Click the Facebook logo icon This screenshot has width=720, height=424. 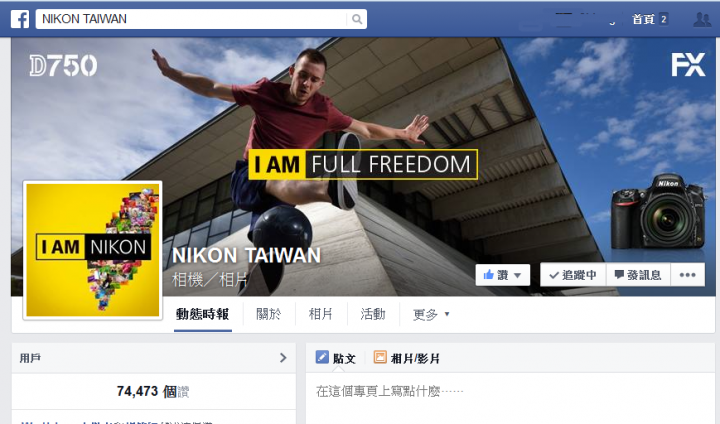tap(20, 19)
